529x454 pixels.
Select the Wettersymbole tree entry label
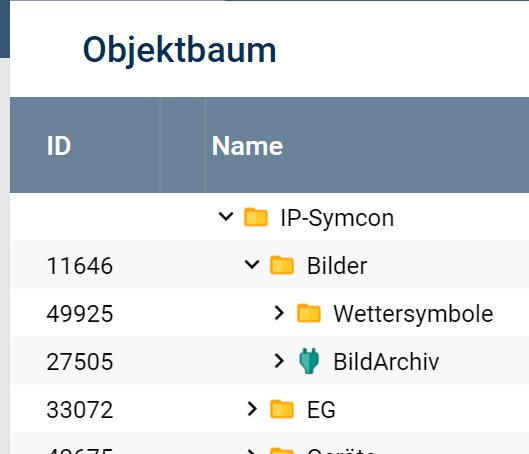pyautogui.click(x=413, y=314)
